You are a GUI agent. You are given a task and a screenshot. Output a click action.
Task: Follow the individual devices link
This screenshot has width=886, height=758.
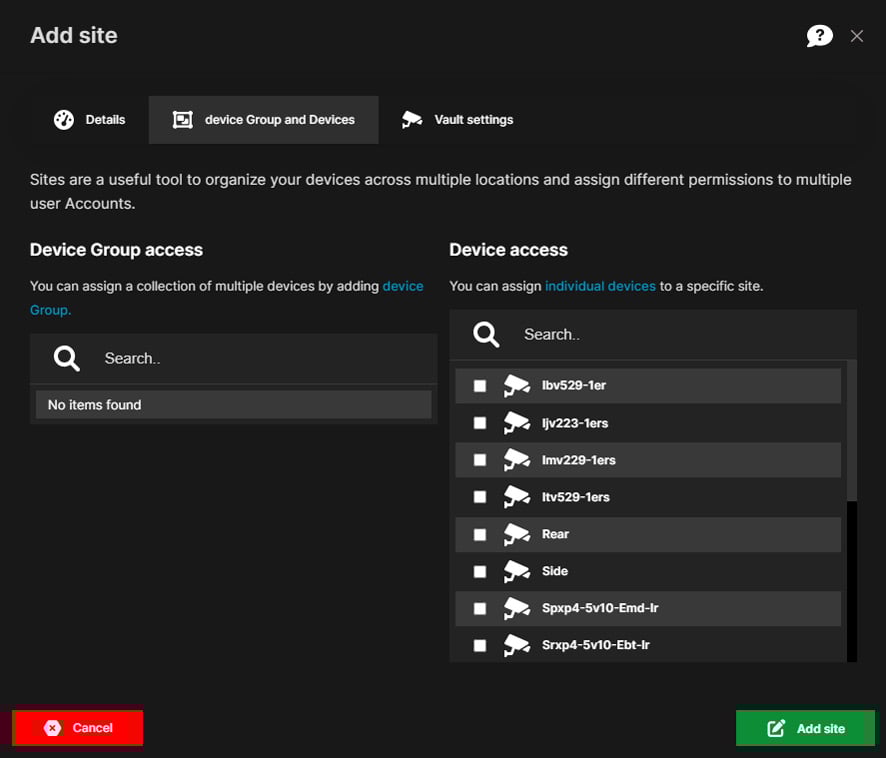pos(600,286)
